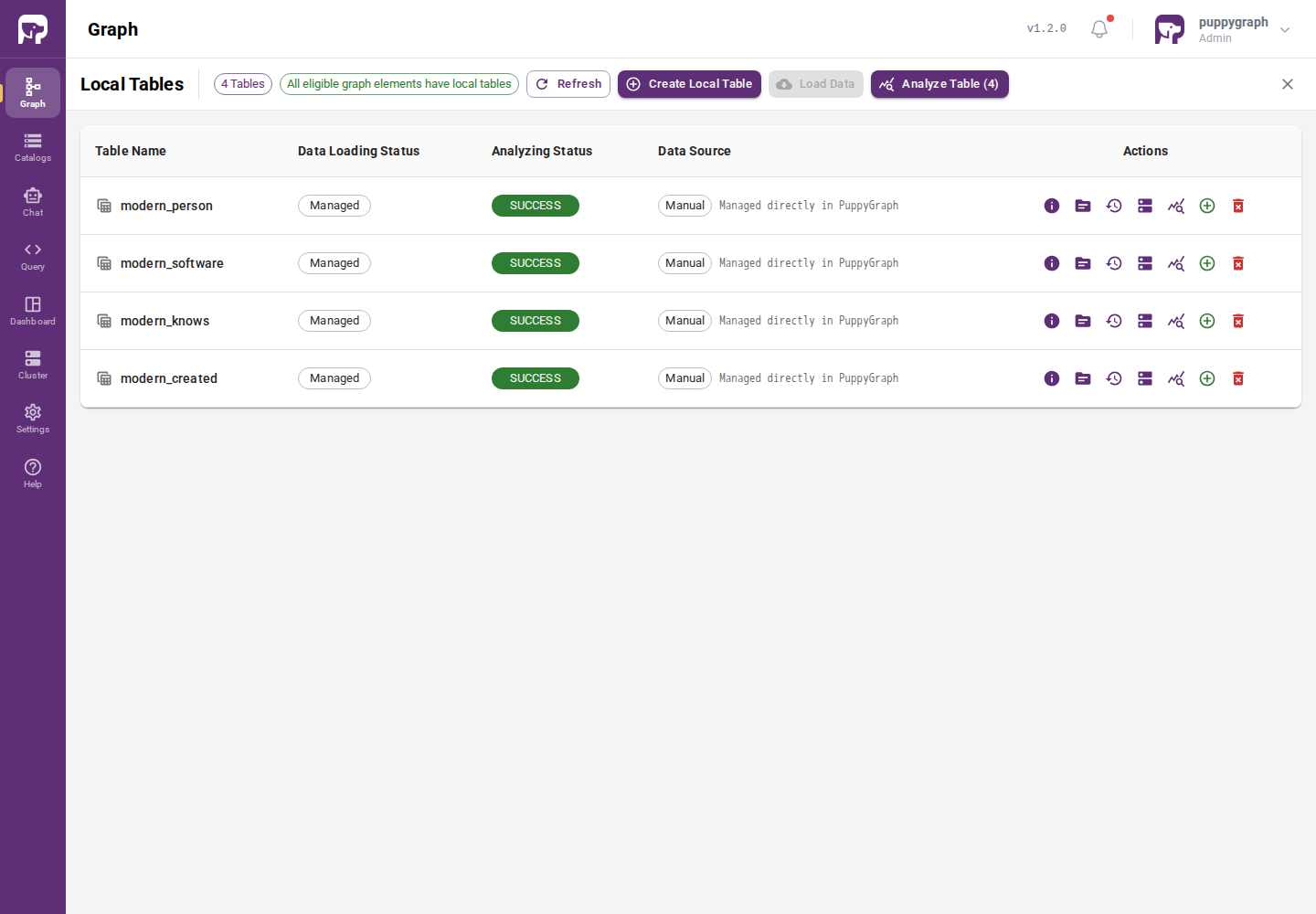Analyze the modern_software table
Screen dimensions: 1316x914
[x=1176, y=263]
